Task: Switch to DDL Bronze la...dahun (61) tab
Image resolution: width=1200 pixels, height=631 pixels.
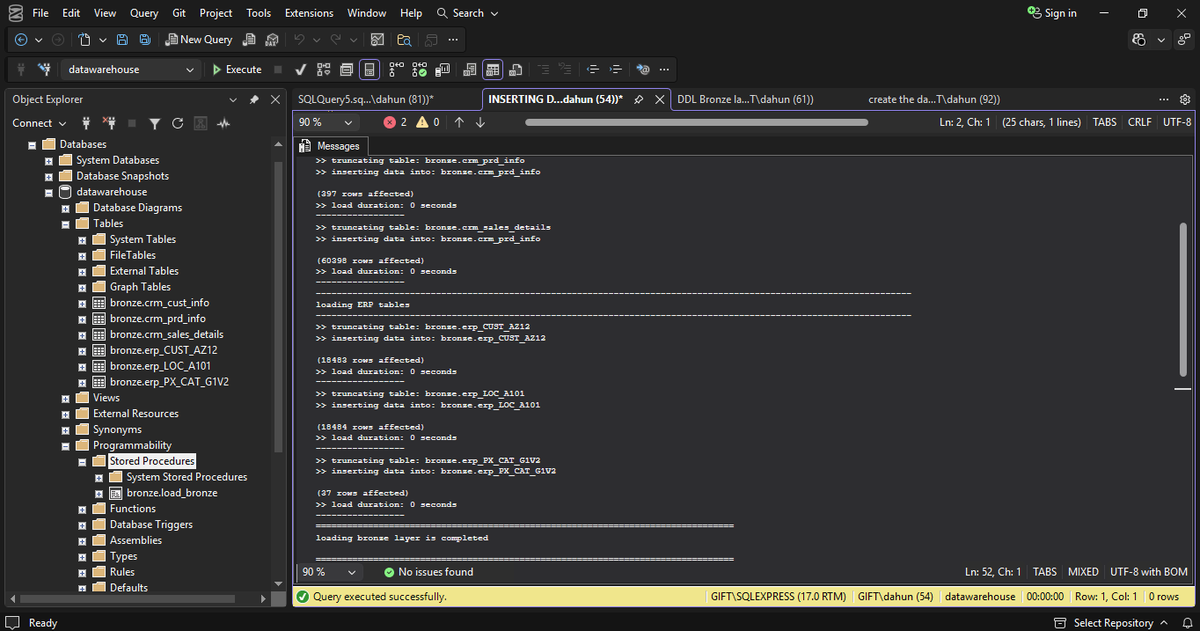Action: (x=745, y=99)
